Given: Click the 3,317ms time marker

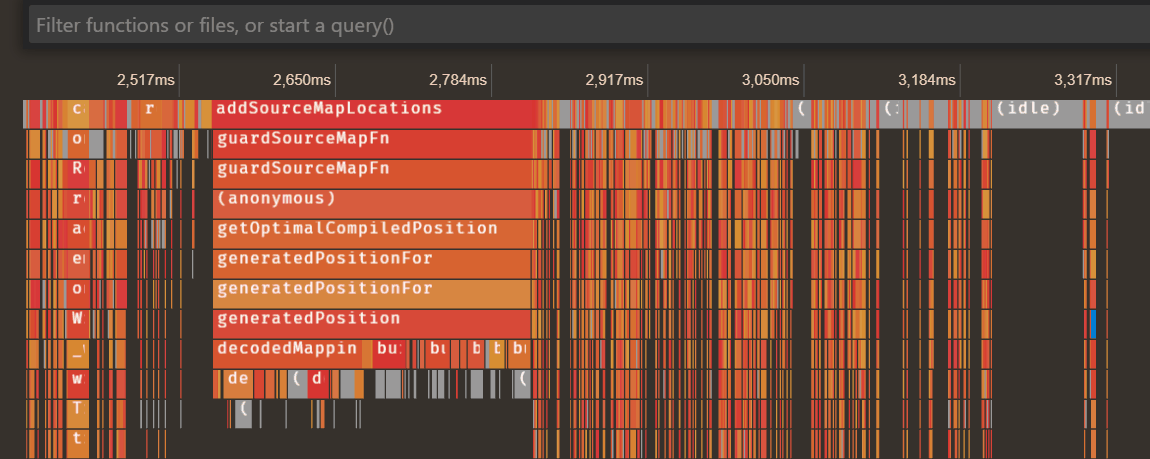Looking at the screenshot, I should tap(1083, 80).
